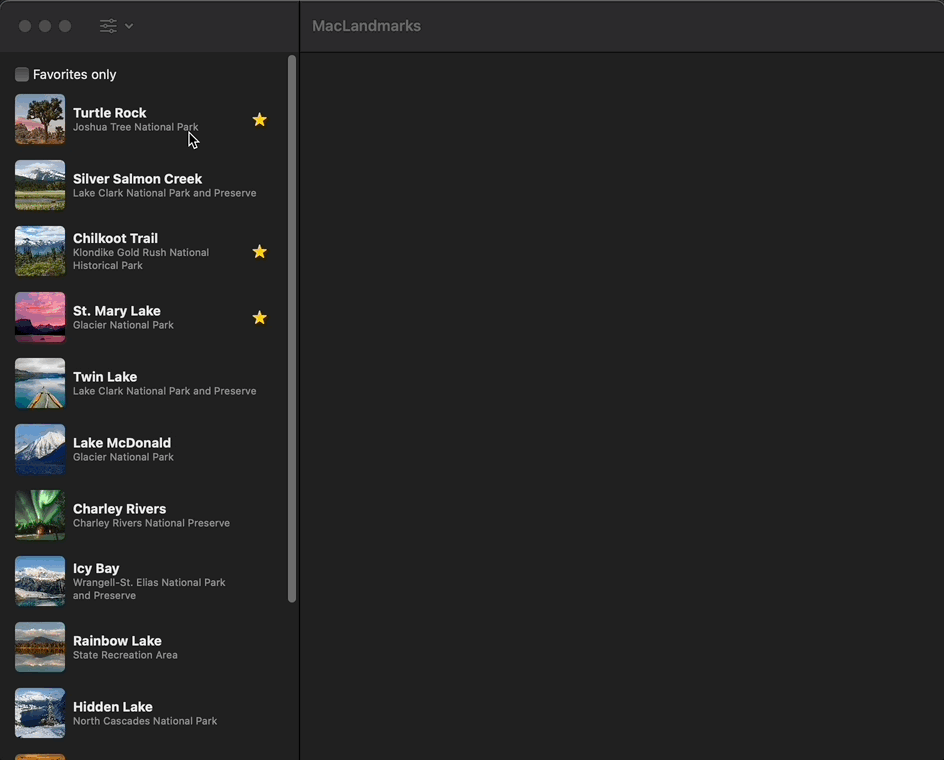Screen dimensions: 944x760
Task: Open the Turtle Rock thumbnail image
Action: 40,119
